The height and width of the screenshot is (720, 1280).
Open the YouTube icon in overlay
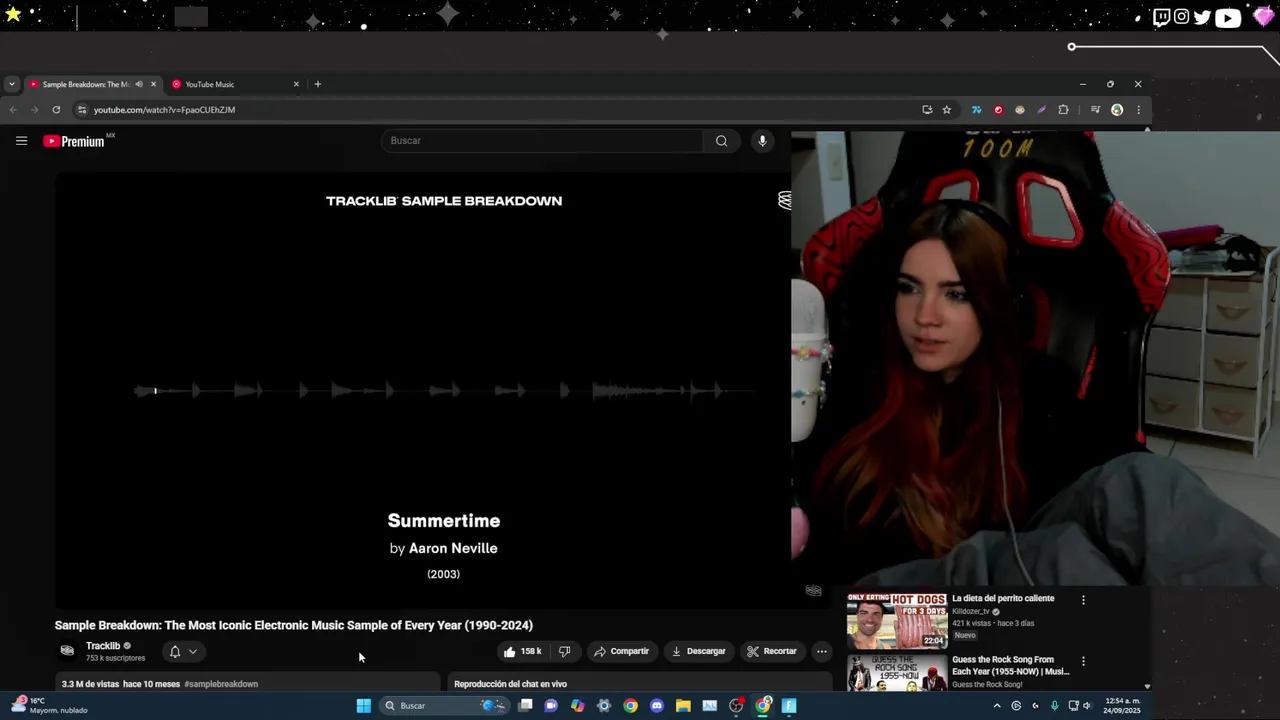(1228, 17)
